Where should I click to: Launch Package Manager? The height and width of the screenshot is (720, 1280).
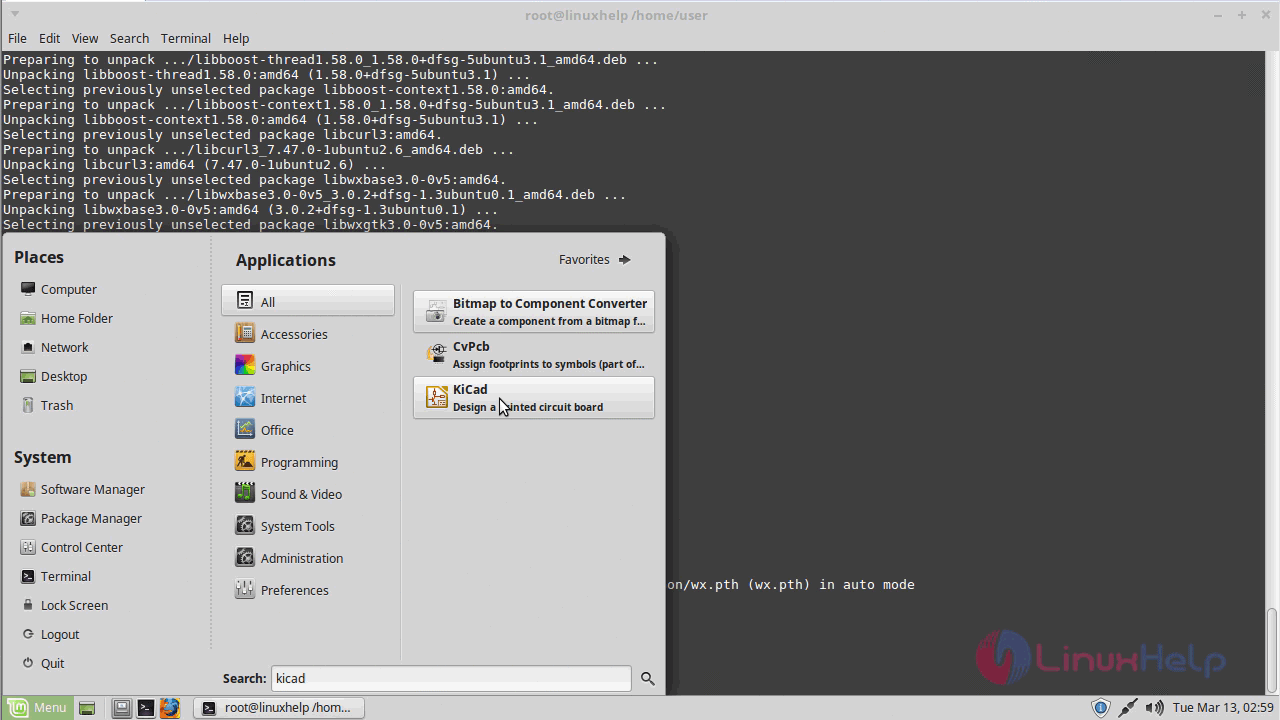[81, 518]
